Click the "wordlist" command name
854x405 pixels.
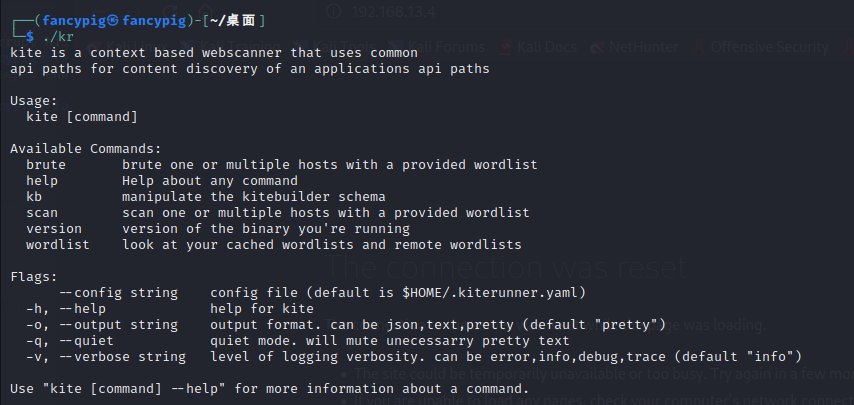tap(58, 244)
